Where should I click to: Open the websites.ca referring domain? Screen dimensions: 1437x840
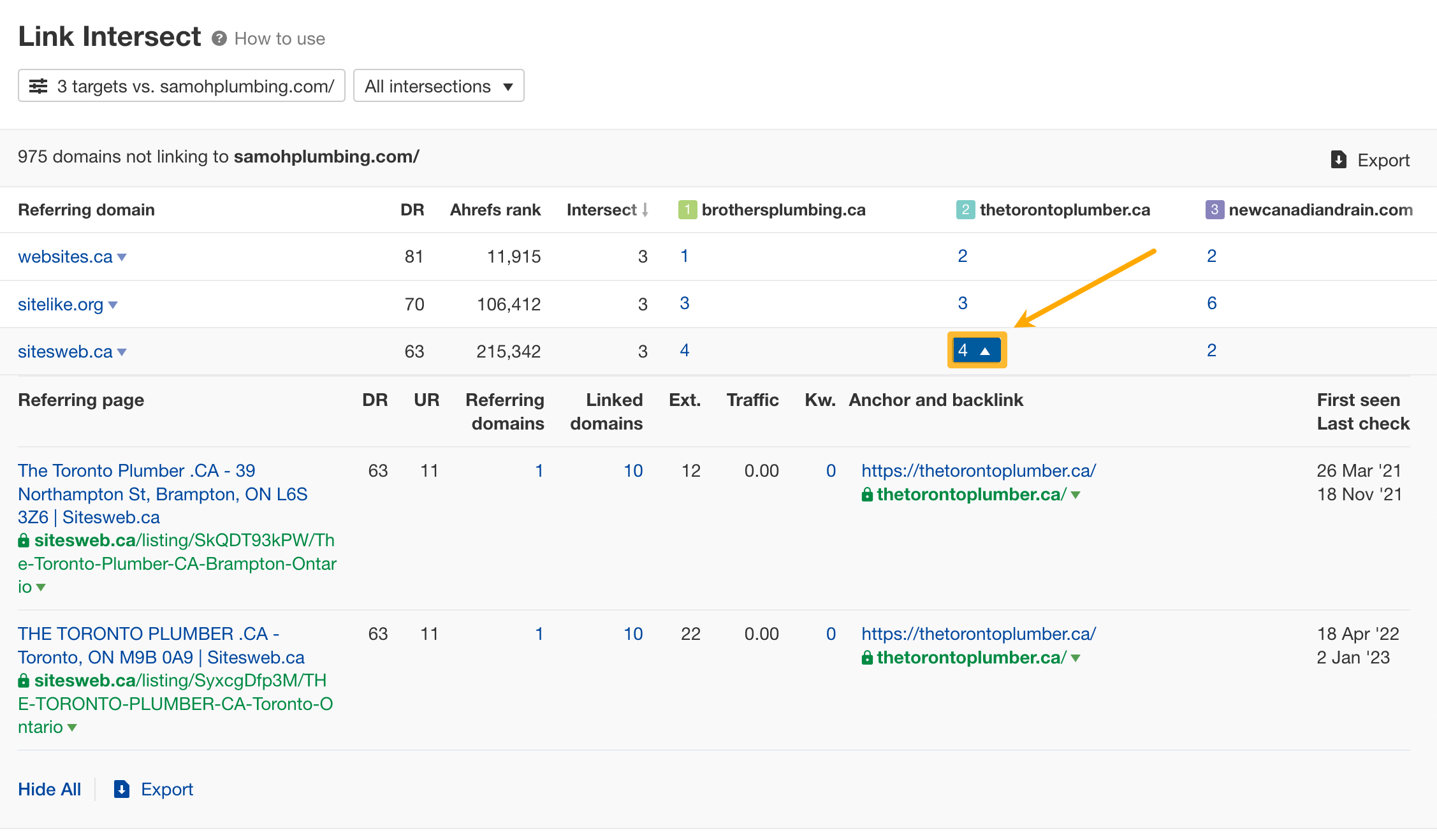click(x=65, y=257)
